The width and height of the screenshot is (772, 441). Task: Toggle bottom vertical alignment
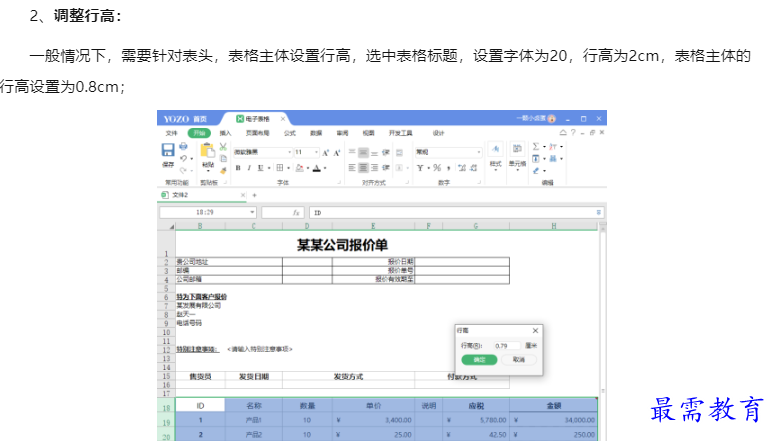(375, 153)
